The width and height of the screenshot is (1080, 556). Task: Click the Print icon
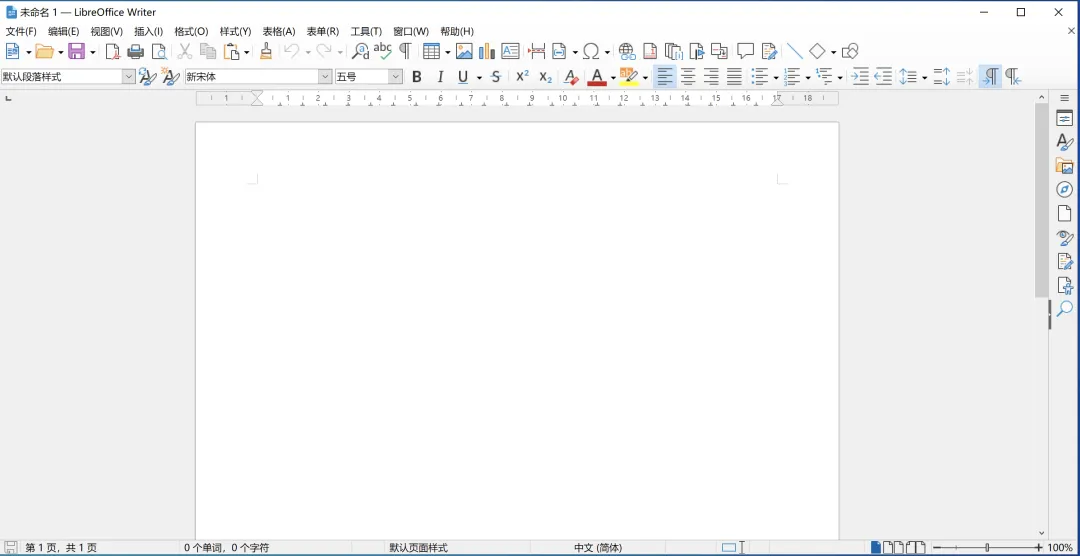point(136,51)
